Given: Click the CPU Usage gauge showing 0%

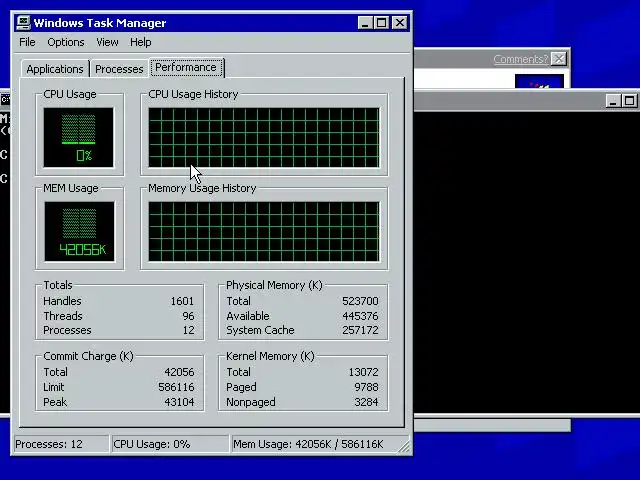Looking at the screenshot, I should (79, 138).
